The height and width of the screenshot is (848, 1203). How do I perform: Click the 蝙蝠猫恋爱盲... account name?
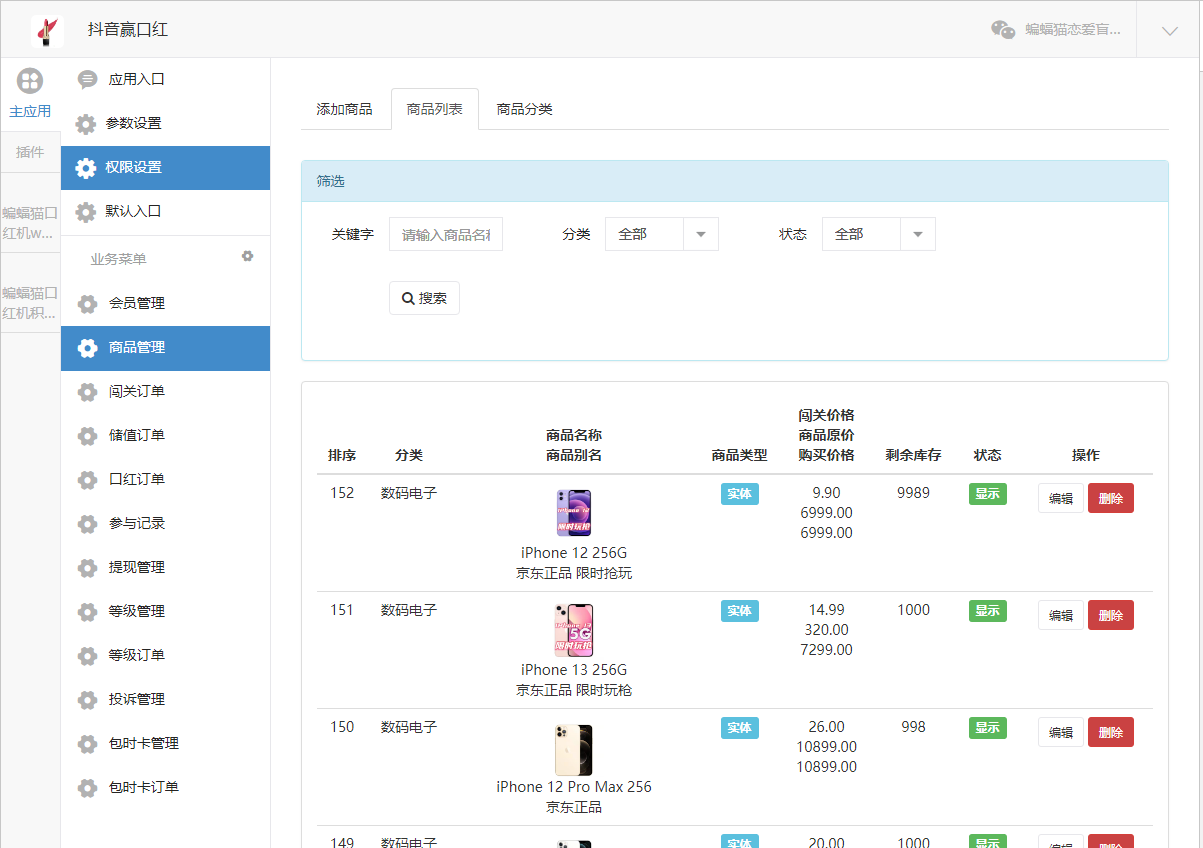tap(1073, 30)
